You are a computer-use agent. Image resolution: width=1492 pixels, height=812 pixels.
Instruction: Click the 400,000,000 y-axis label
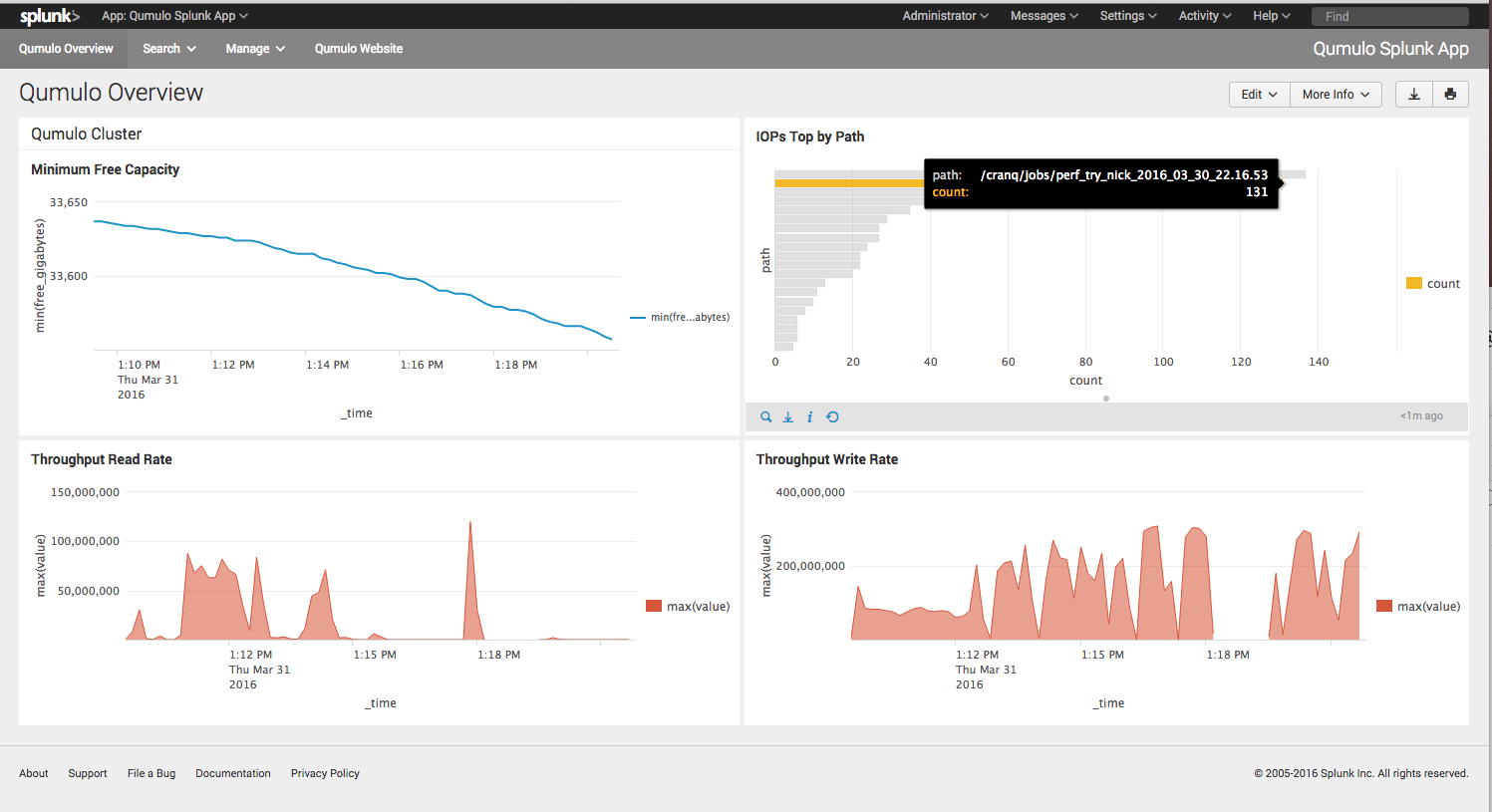(810, 492)
